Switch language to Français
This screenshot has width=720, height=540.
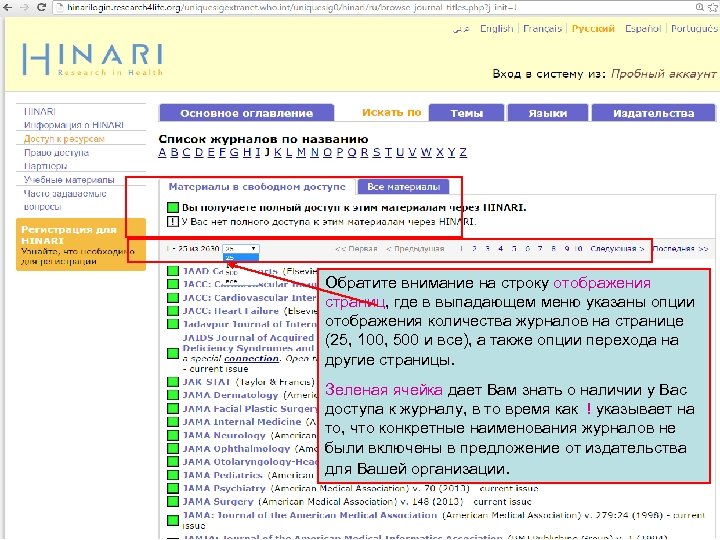[542, 28]
